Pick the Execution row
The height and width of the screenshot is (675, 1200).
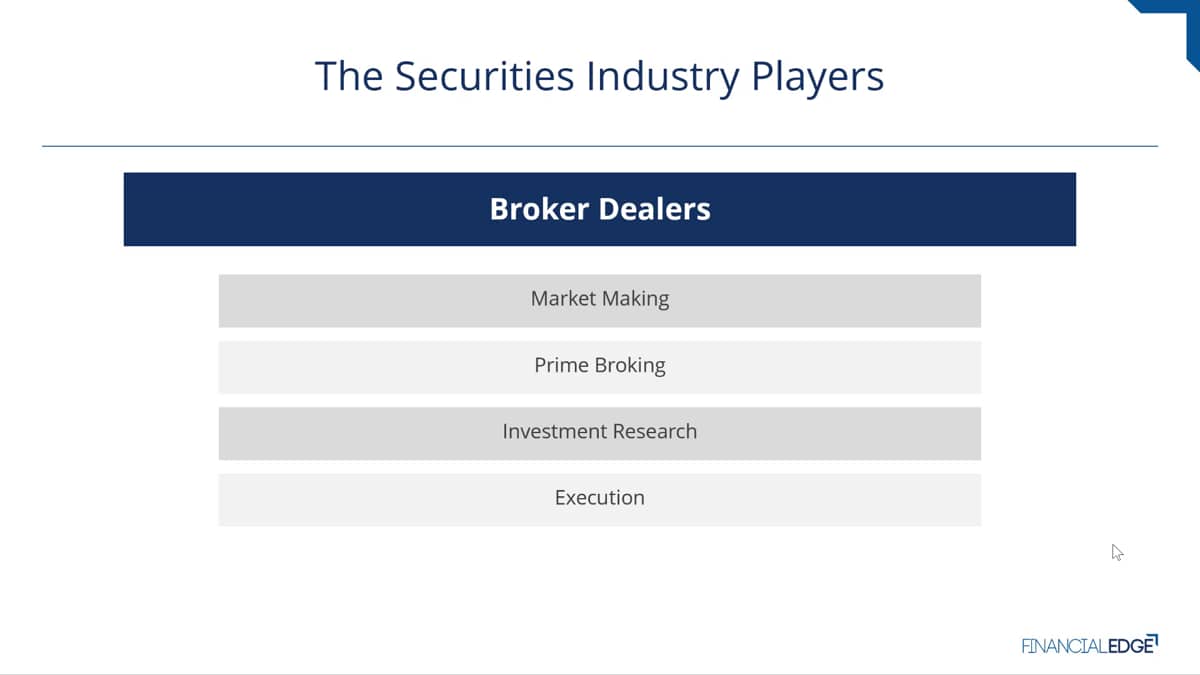click(600, 499)
